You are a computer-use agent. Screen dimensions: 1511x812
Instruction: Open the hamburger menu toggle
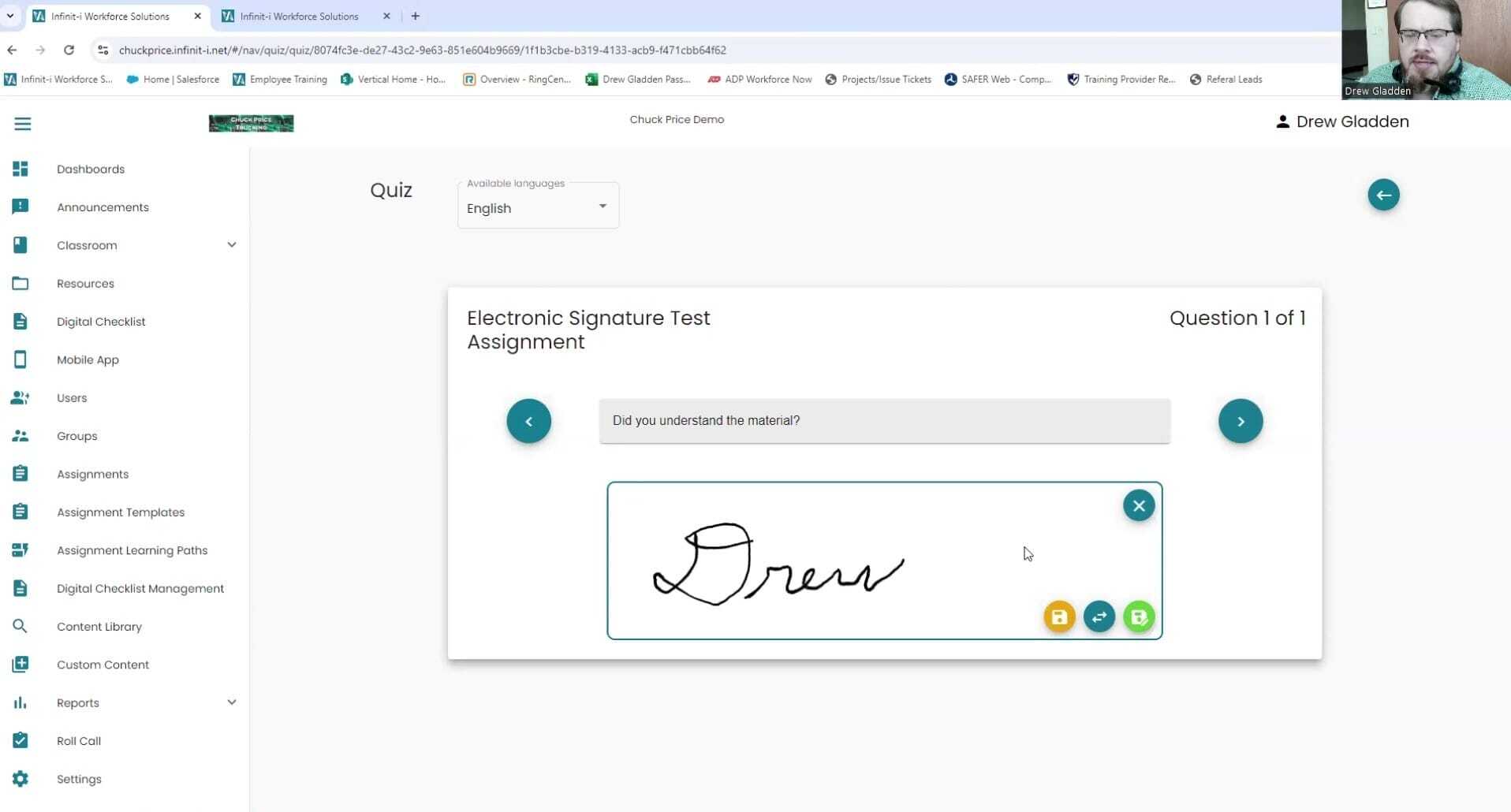coord(23,124)
